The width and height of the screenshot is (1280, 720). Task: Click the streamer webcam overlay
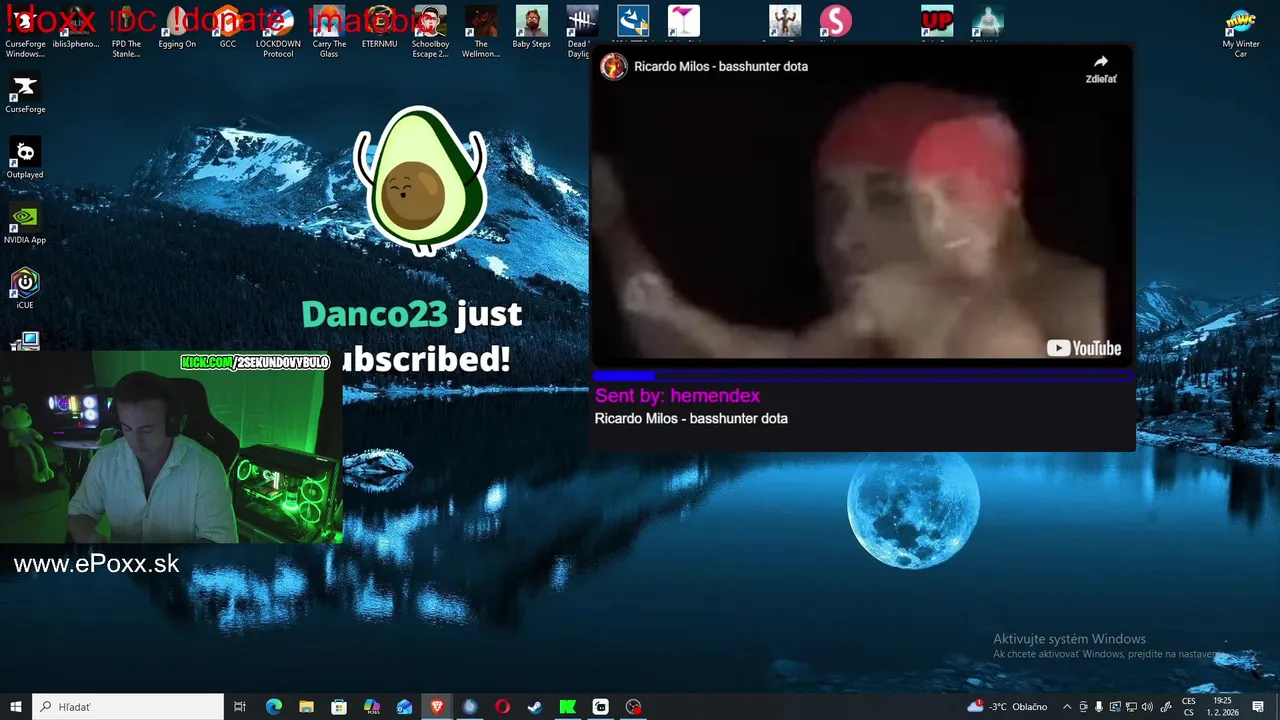coord(171,447)
